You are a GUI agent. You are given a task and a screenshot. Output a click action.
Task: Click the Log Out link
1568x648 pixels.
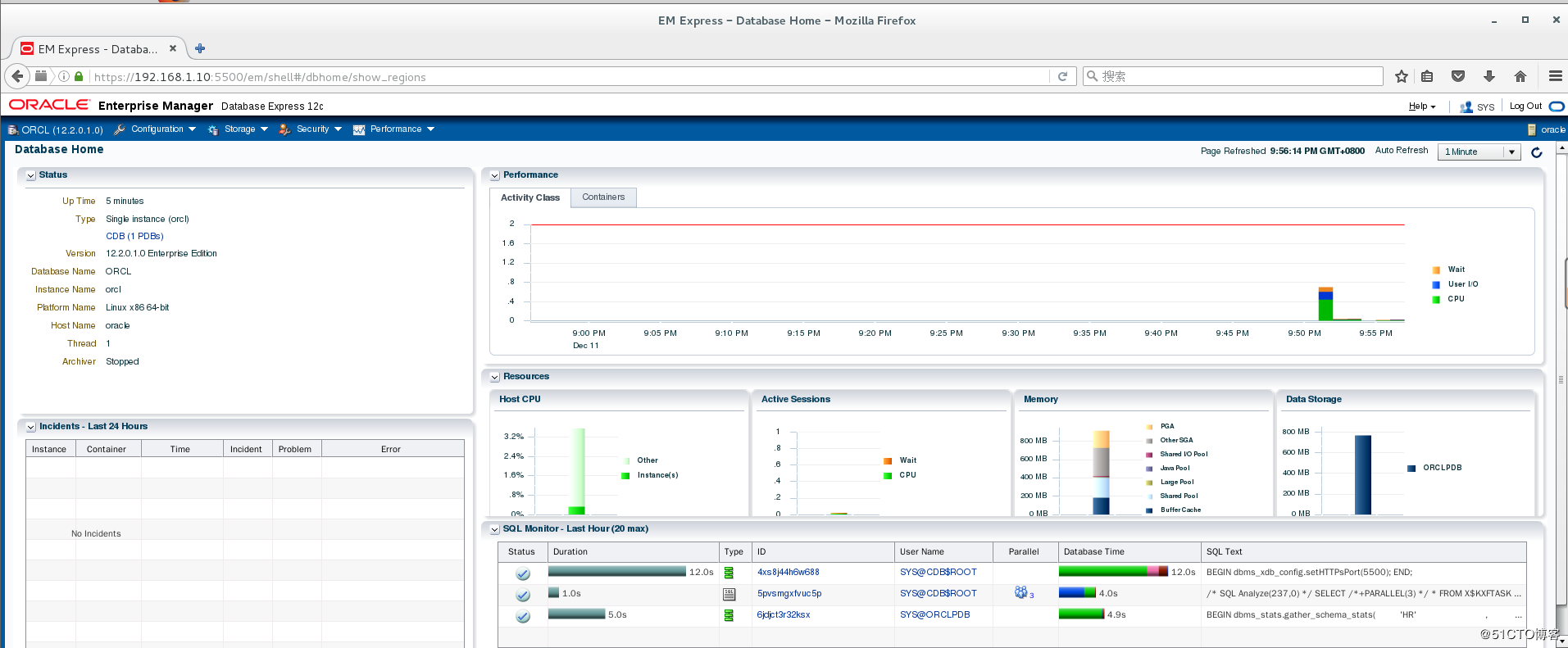[1525, 106]
